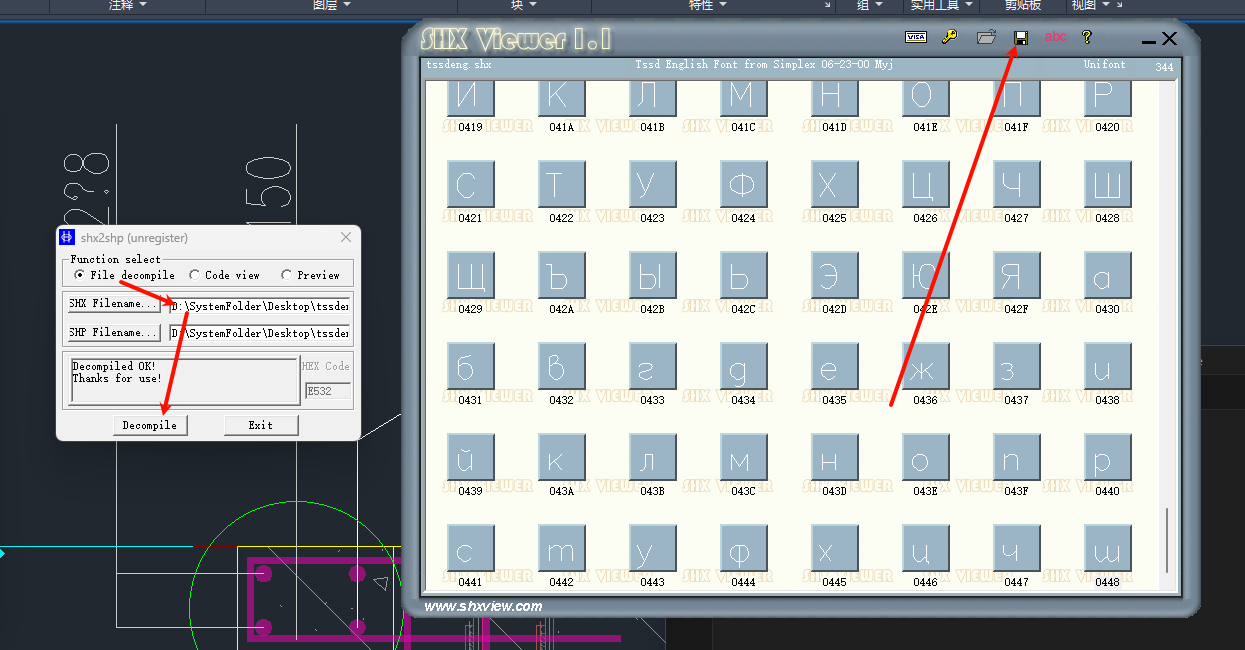Open the 特性 panel dialog launcher arrow
Image resolution: width=1245 pixels, height=650 pixels.
coord(828,5)
